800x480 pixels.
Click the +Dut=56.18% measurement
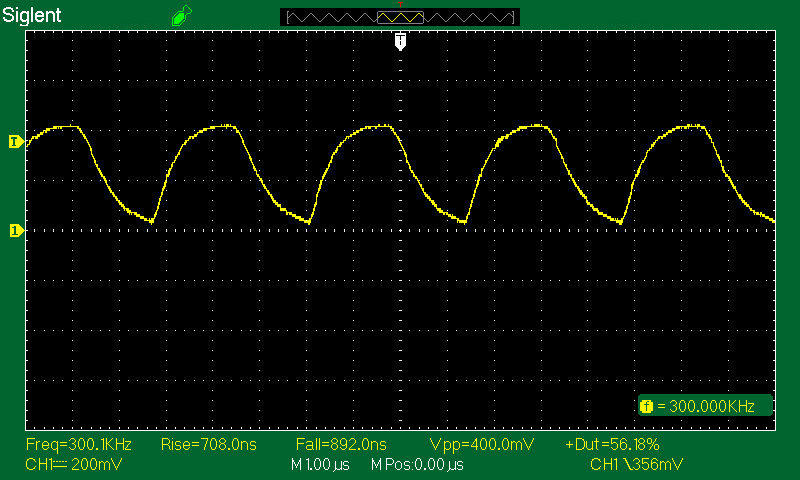(x=612, y=444)
